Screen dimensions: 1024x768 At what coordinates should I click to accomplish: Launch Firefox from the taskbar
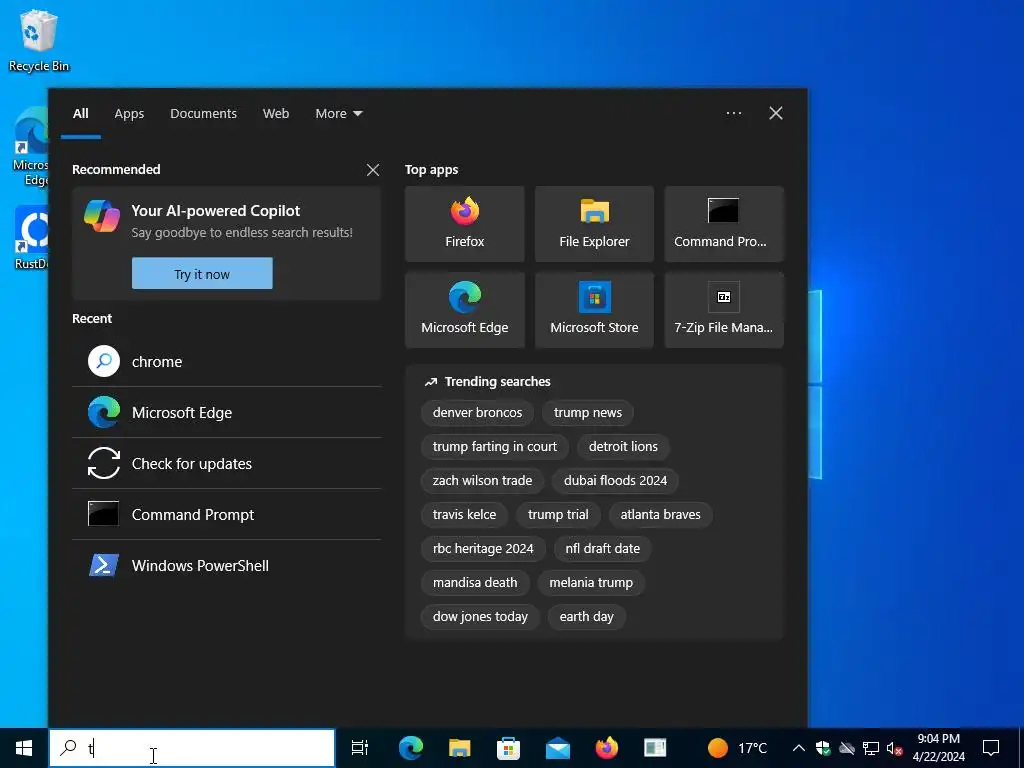607,748
